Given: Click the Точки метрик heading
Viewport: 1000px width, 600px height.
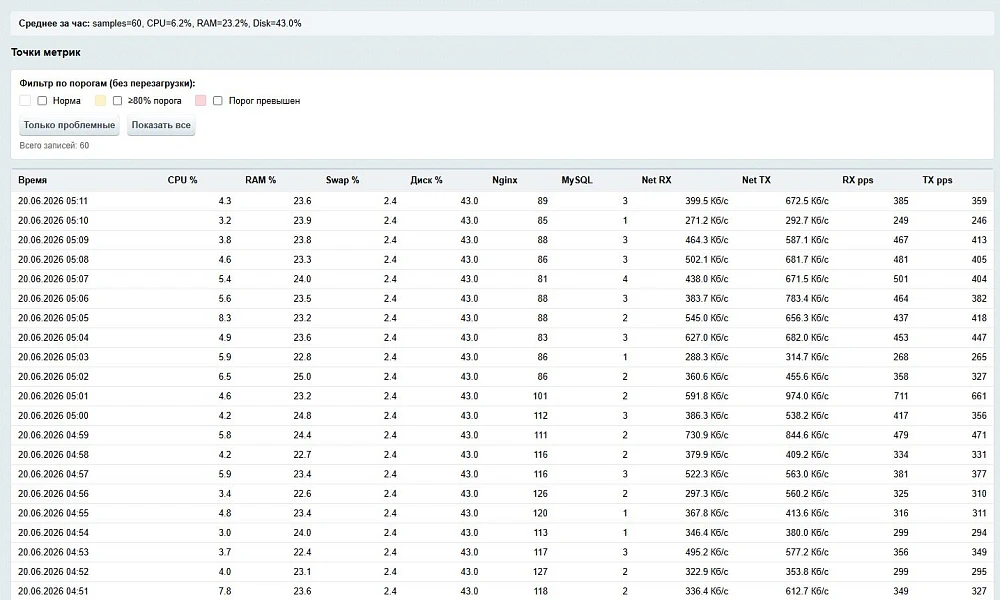Looking at the screenshot, I should point(46,52).
